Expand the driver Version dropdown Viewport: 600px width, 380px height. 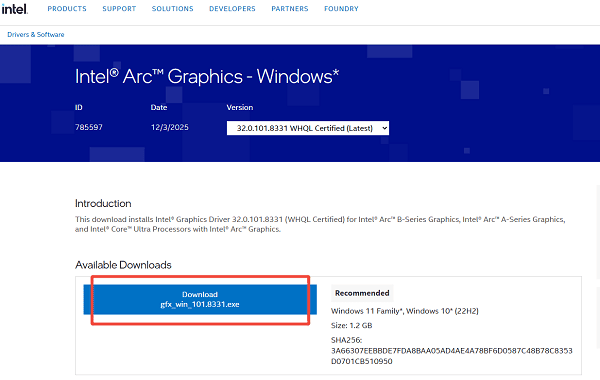pos(308,128)
